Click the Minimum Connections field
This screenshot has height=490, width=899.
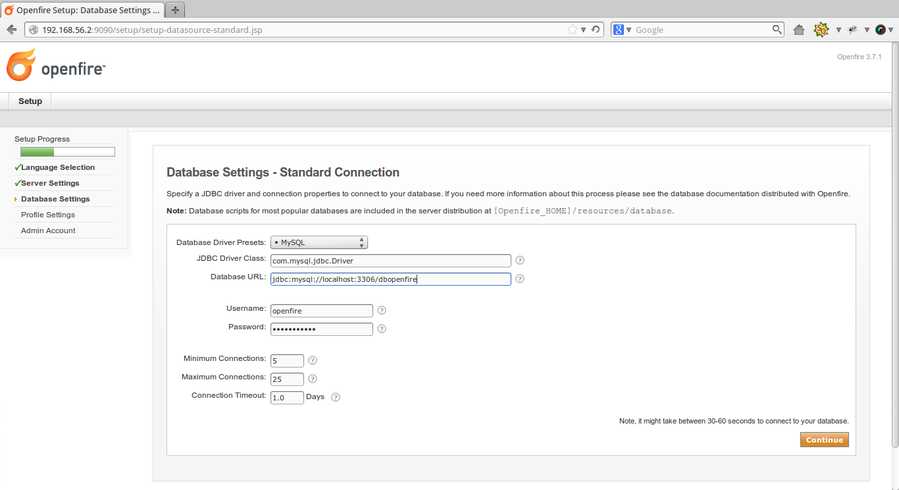click(287, 360)
